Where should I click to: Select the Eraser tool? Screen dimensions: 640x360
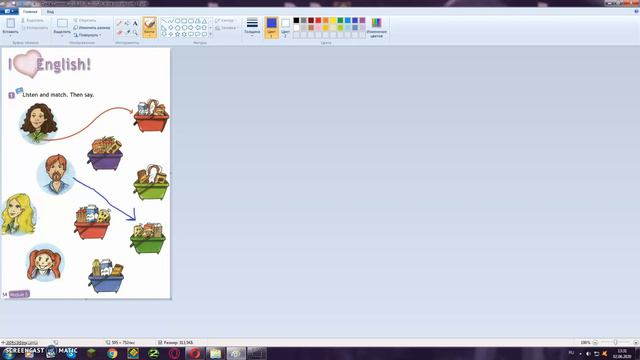(x=120, y=32)
